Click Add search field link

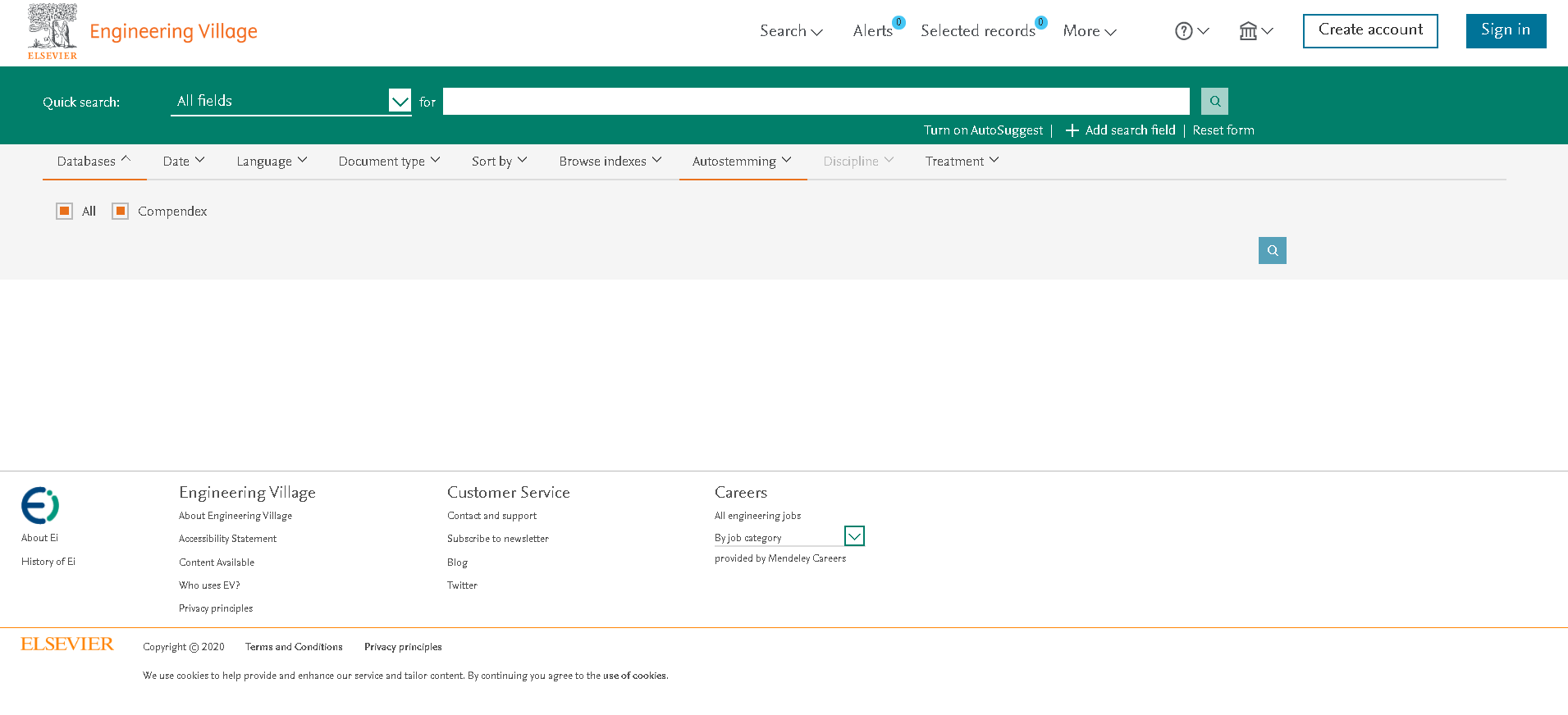pos(1130,130)
